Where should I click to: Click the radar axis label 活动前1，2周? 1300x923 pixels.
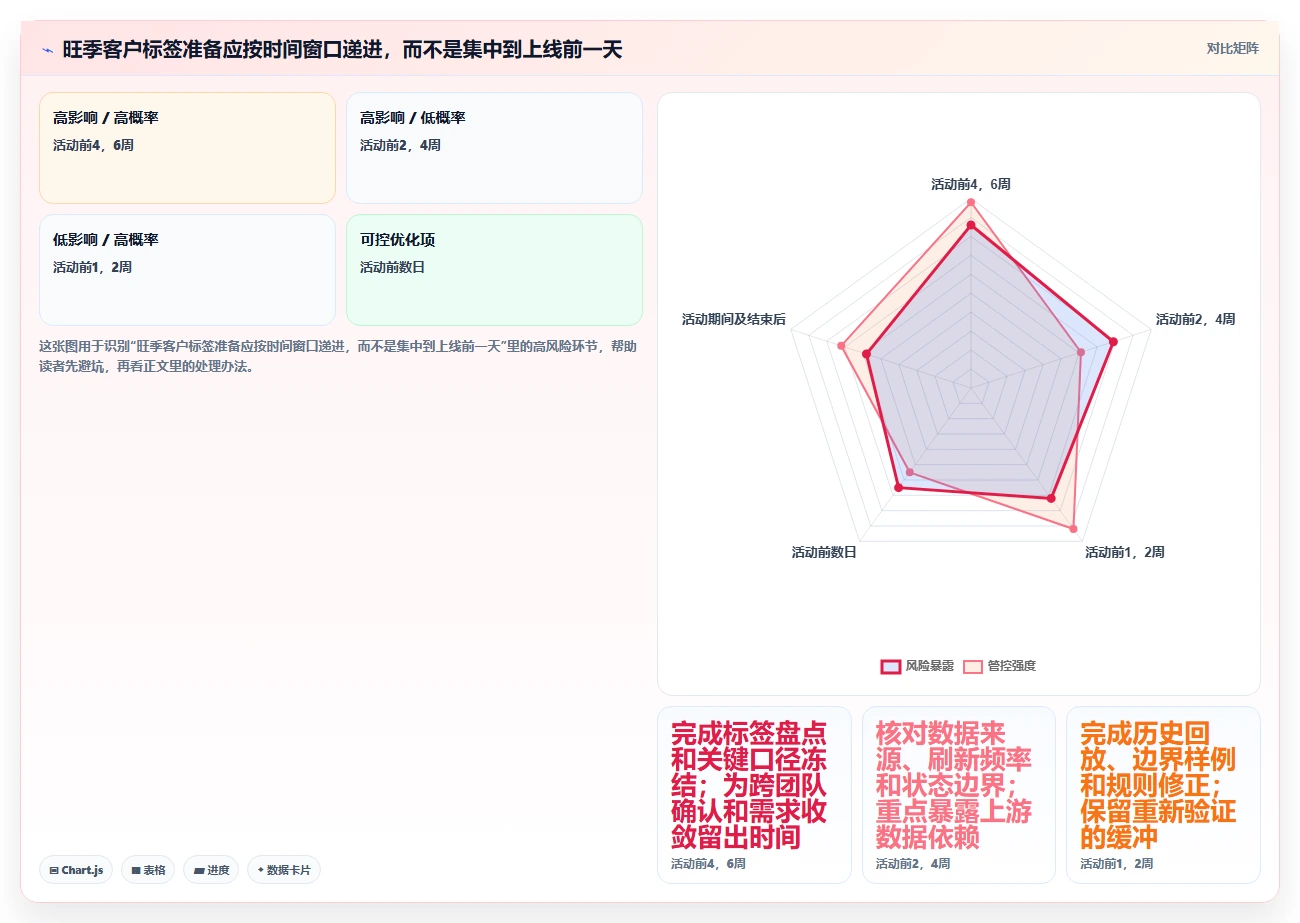[x=1125, y=552]
